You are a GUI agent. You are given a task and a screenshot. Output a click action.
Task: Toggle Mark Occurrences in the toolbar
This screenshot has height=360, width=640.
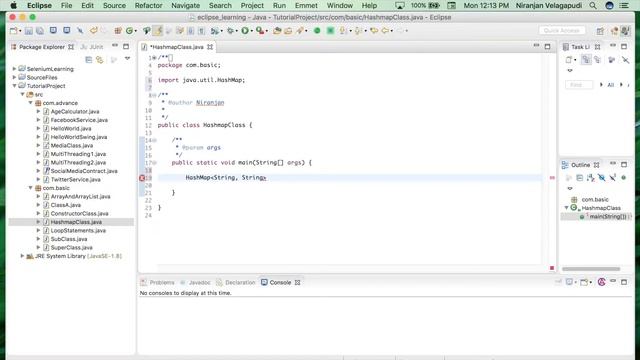pos(158,31)
